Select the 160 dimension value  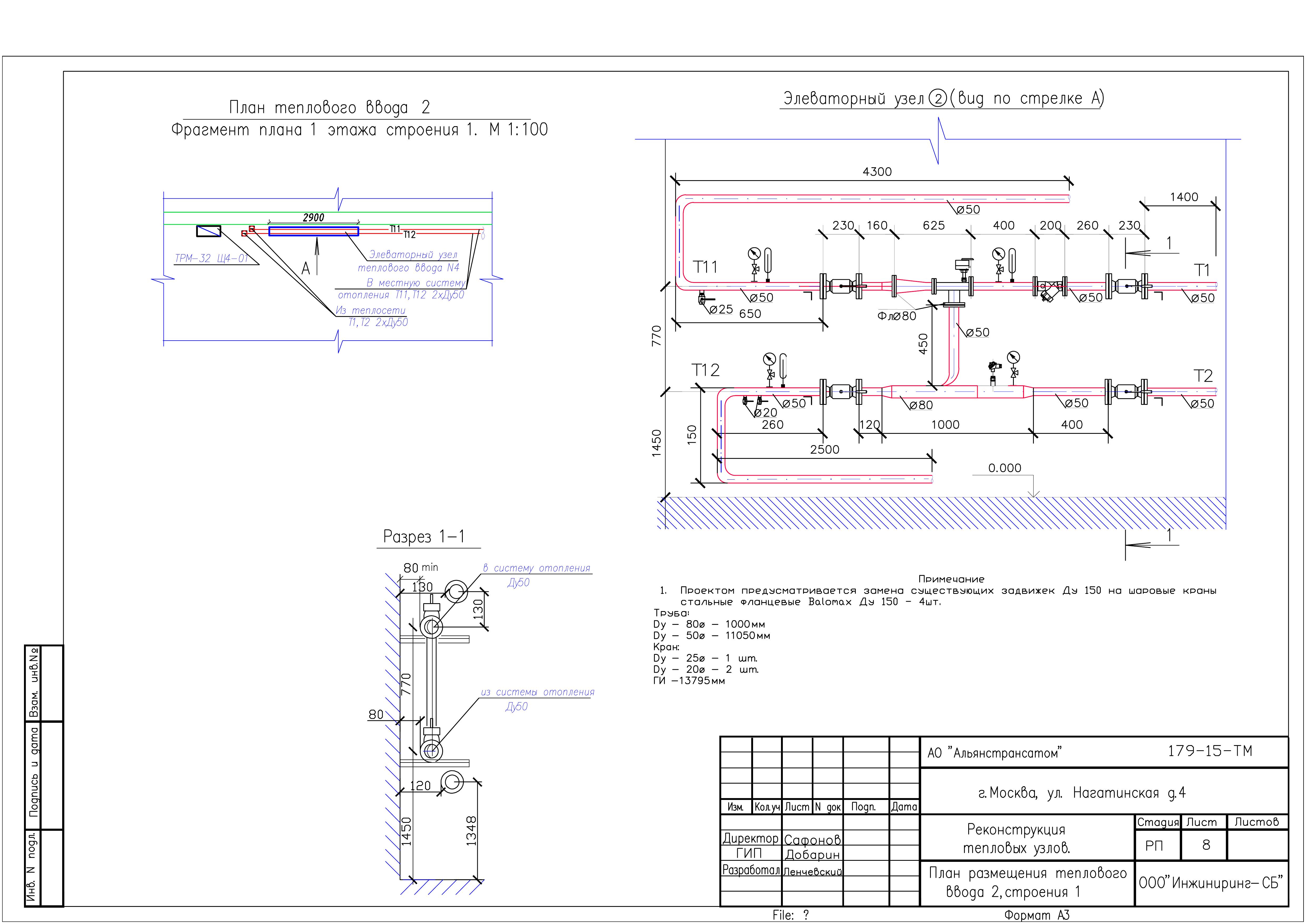pyautogui.click(x=877, y=225)
